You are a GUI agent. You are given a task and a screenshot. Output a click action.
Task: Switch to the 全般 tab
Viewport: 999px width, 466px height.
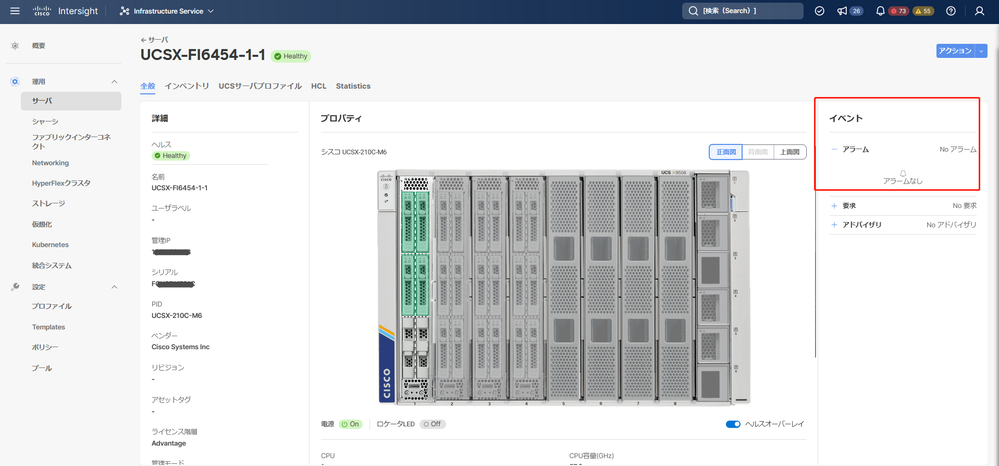148,86
